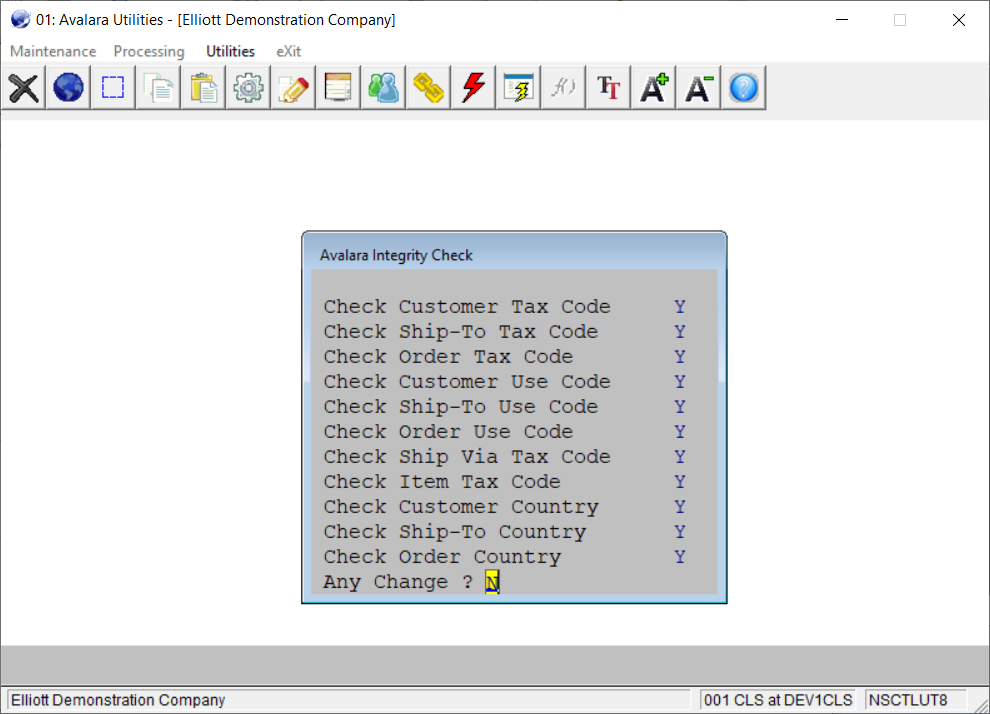The image size is (990, 714).
Task: Click the Y value for Check Item Tax Code
Action: [x=679, y=482]
